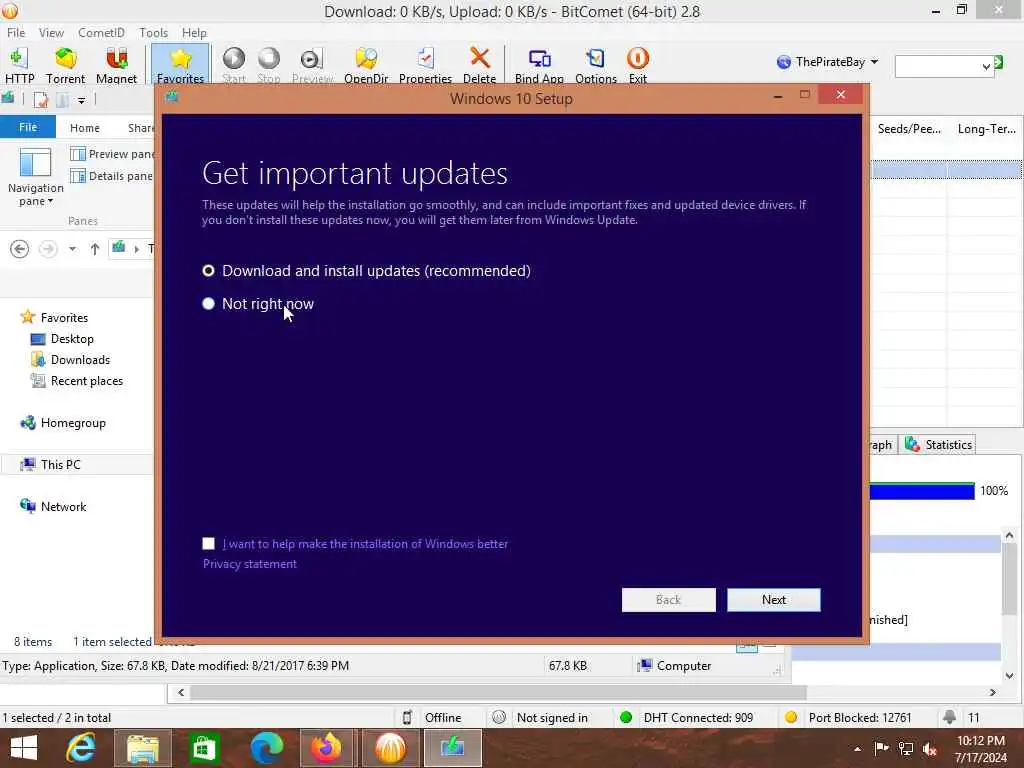Click the 100% blue progress bar
This screenshot has height=768, width=1024.
pyautogui.click(x=921, y=491)
